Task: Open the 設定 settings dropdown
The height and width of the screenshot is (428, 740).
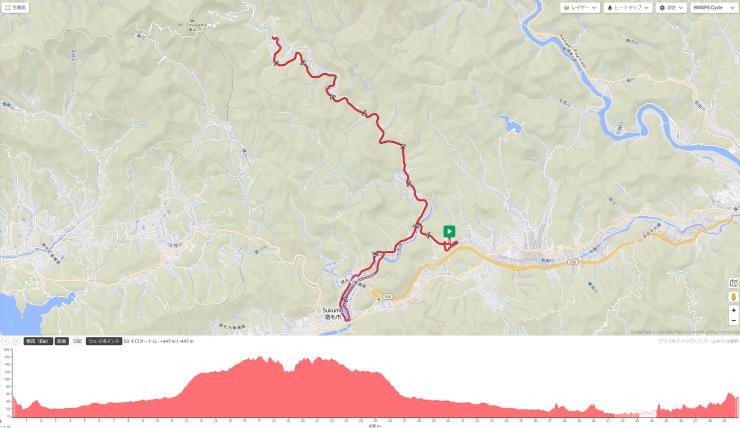Action: point(671,8)
